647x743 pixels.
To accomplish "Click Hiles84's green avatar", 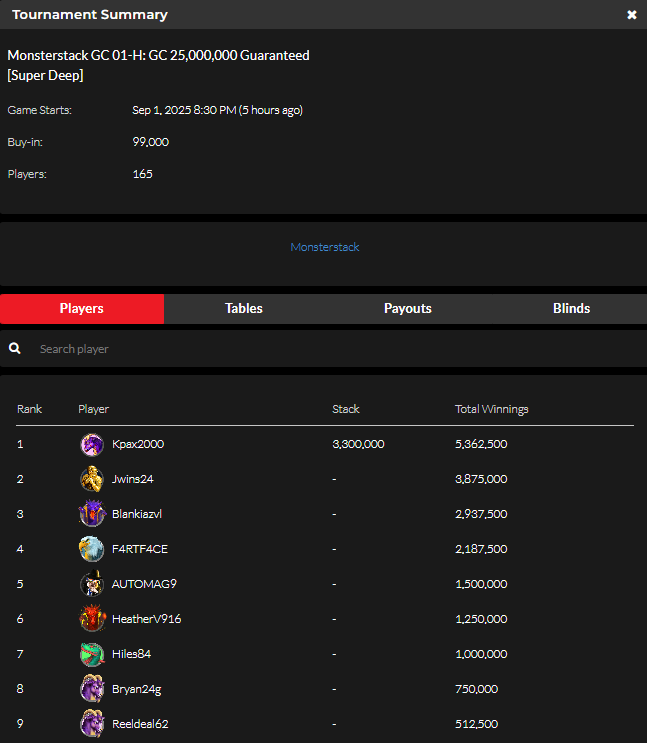I will pyautogui.click(x=92, y=654).
